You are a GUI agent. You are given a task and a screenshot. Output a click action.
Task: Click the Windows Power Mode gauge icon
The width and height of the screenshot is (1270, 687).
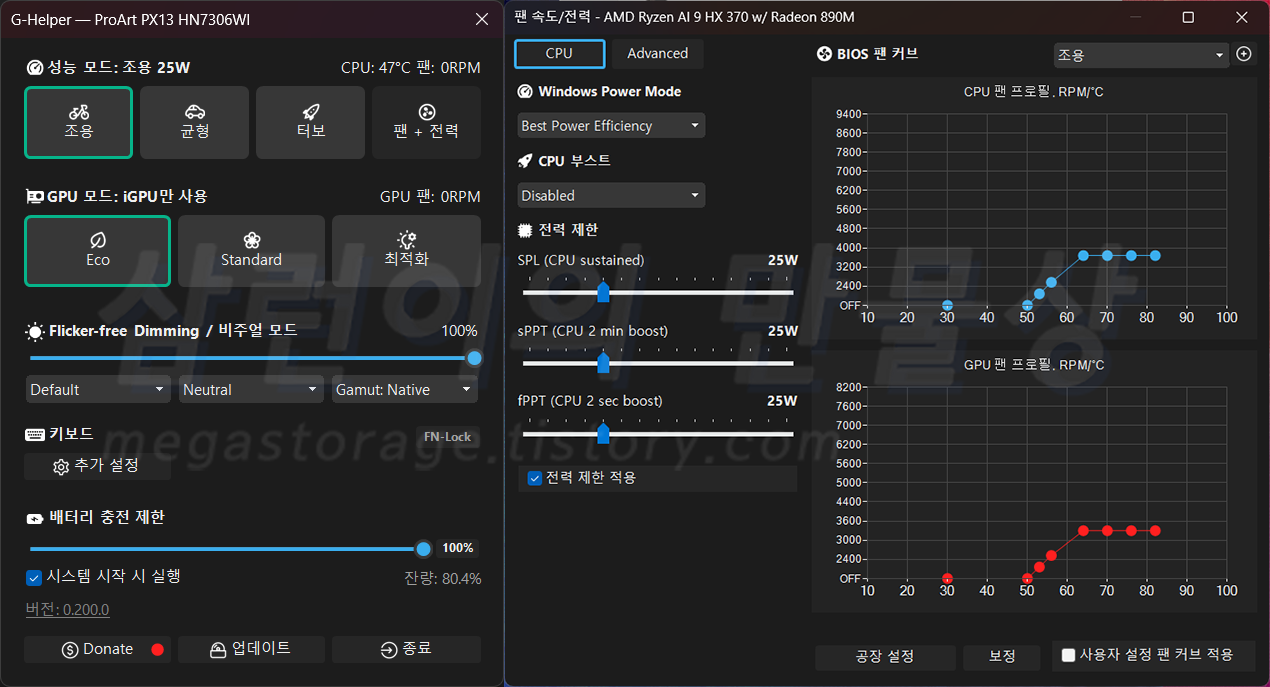click(x=525, y=91)
